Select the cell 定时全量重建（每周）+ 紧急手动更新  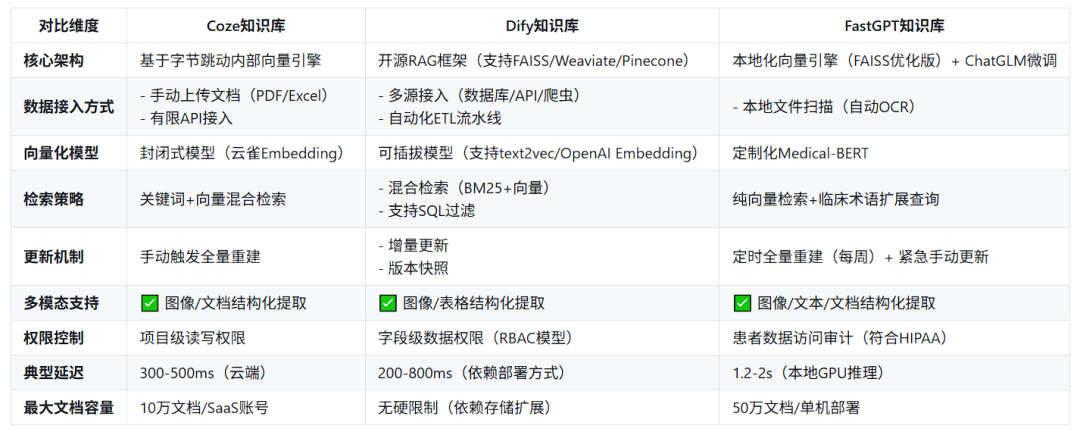(x=894, y=257)
